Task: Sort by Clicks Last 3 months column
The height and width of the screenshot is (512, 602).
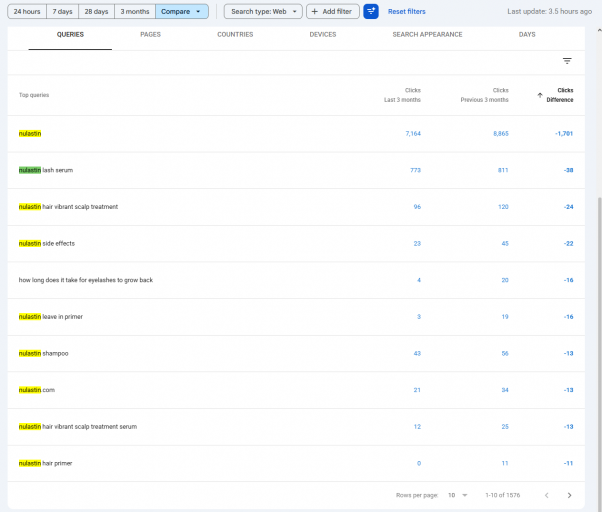Action: pyautogui.click(x=402, y=95)
